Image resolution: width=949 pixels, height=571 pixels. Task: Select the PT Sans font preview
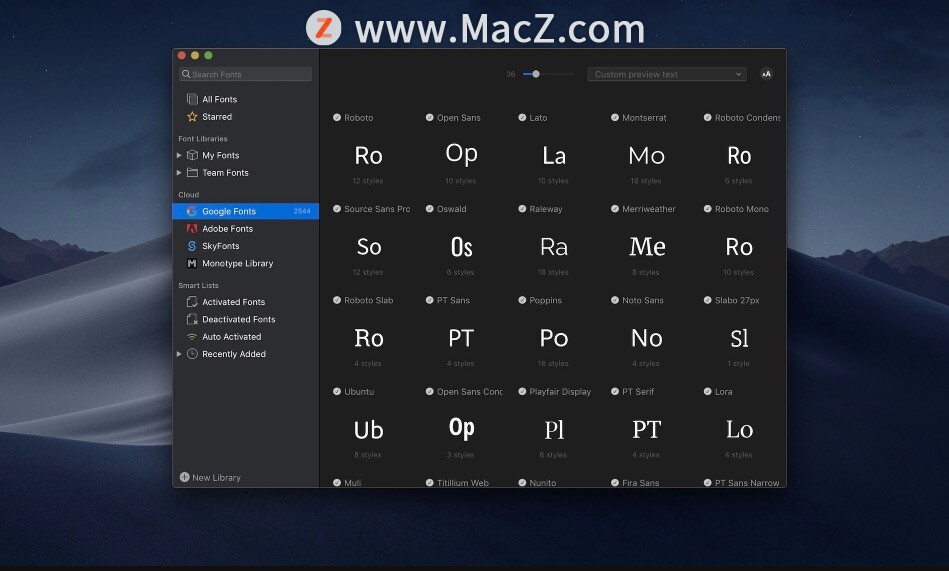pos(461,338)
